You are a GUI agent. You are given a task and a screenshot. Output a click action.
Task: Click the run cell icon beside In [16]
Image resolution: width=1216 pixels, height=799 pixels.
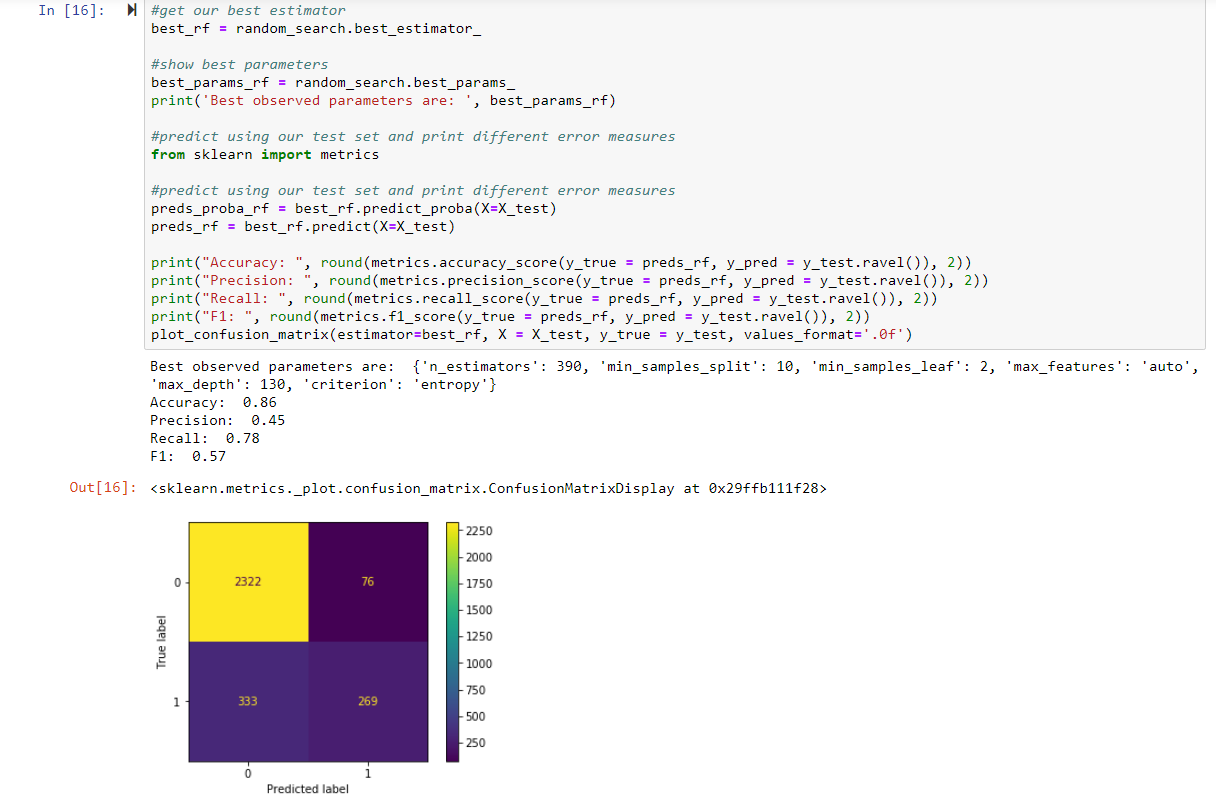tap(133, 11)
